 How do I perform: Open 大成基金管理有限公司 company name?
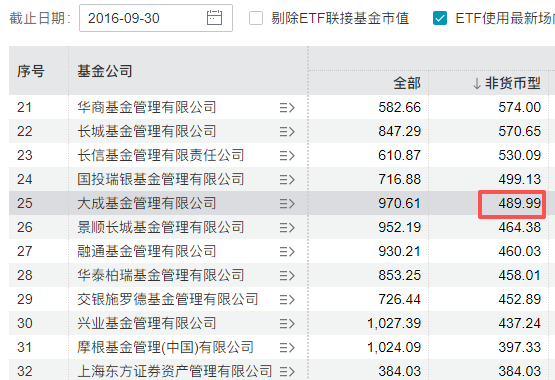click(147, 203)
